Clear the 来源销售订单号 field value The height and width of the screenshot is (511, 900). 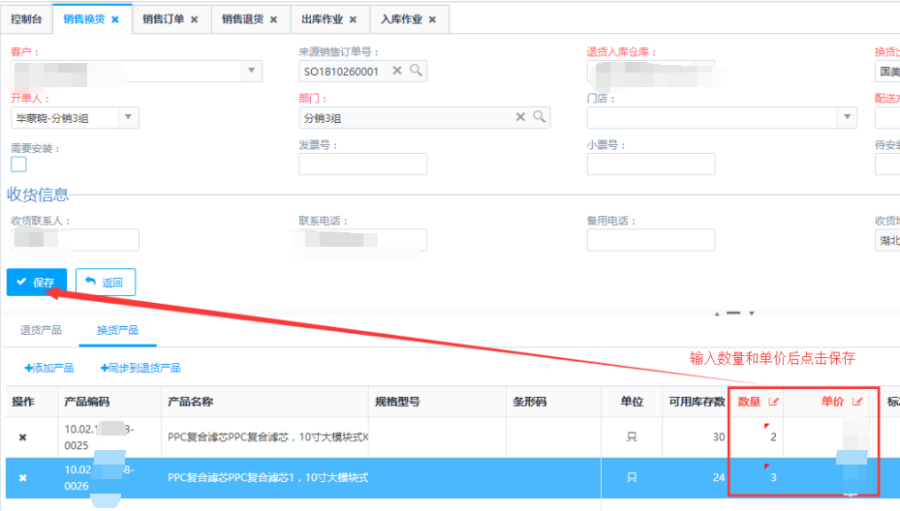point(397,71)
